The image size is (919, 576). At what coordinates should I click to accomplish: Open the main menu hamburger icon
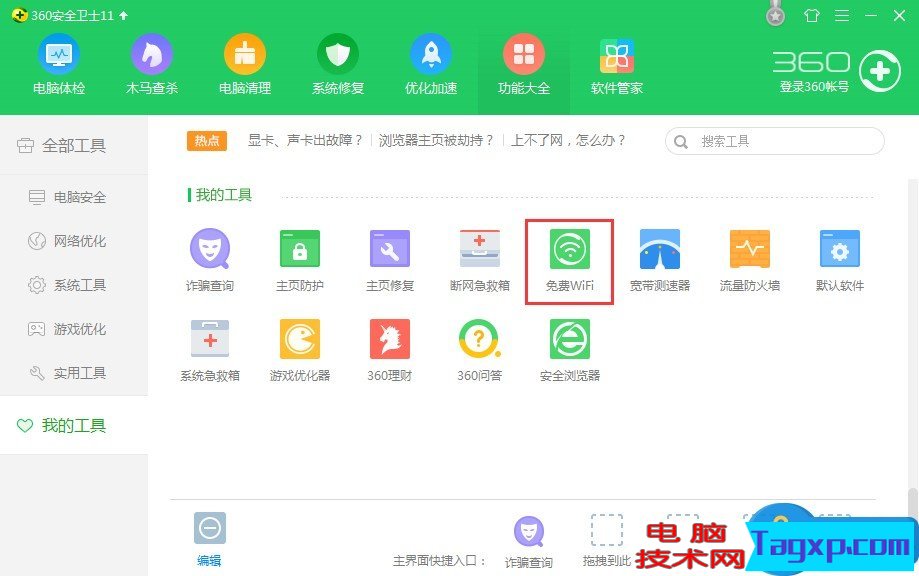click(842, 16)
